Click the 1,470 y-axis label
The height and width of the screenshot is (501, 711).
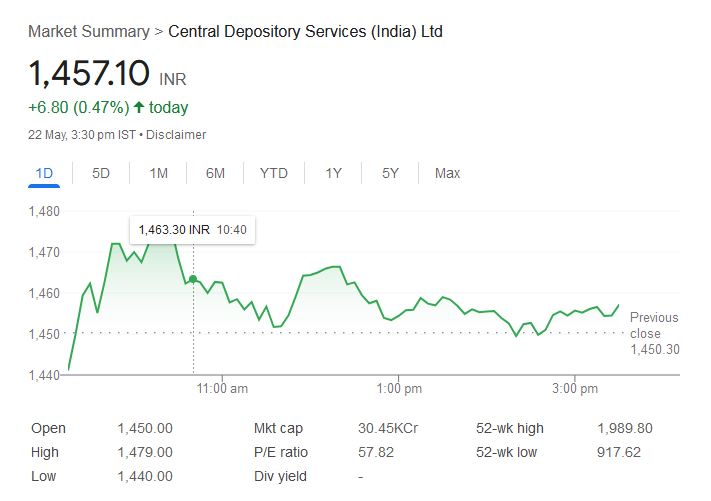point(44,252)
